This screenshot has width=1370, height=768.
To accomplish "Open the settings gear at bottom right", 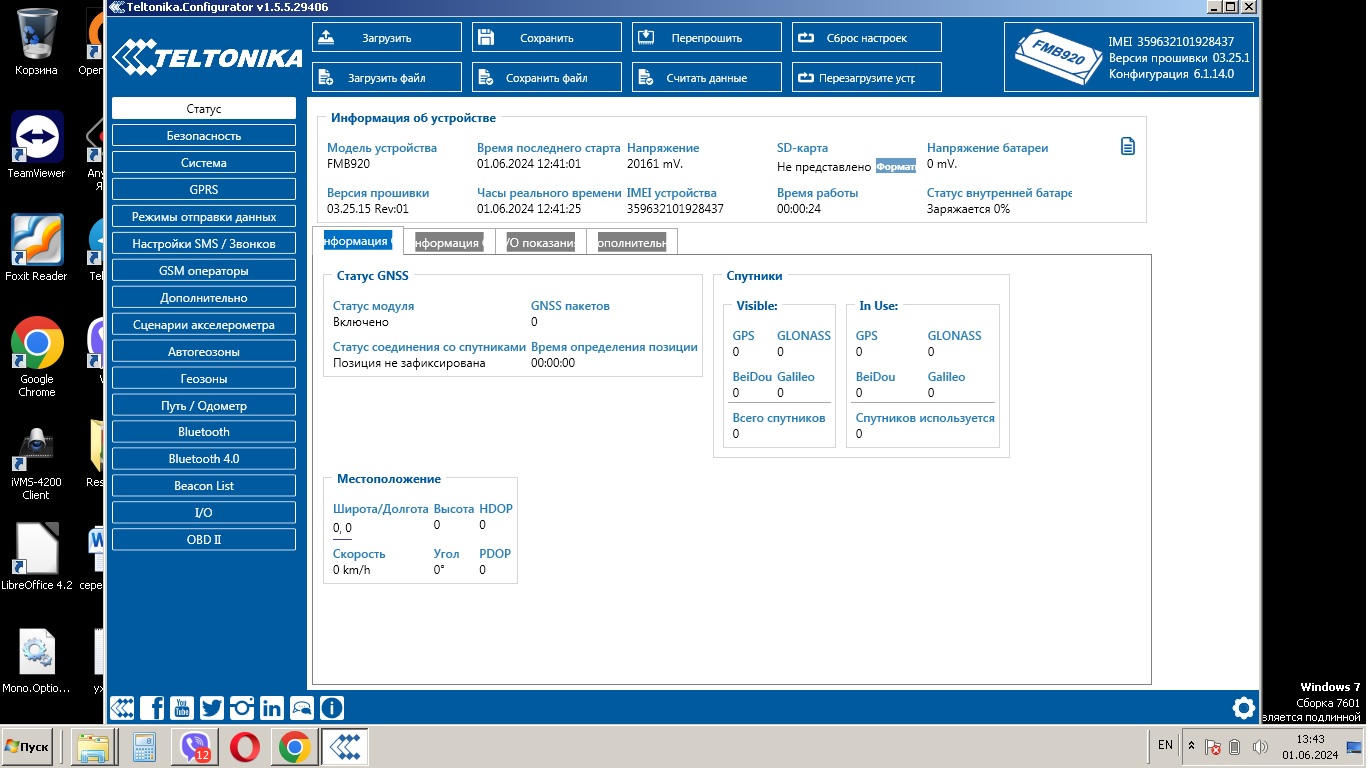I will coord(1243,709).
